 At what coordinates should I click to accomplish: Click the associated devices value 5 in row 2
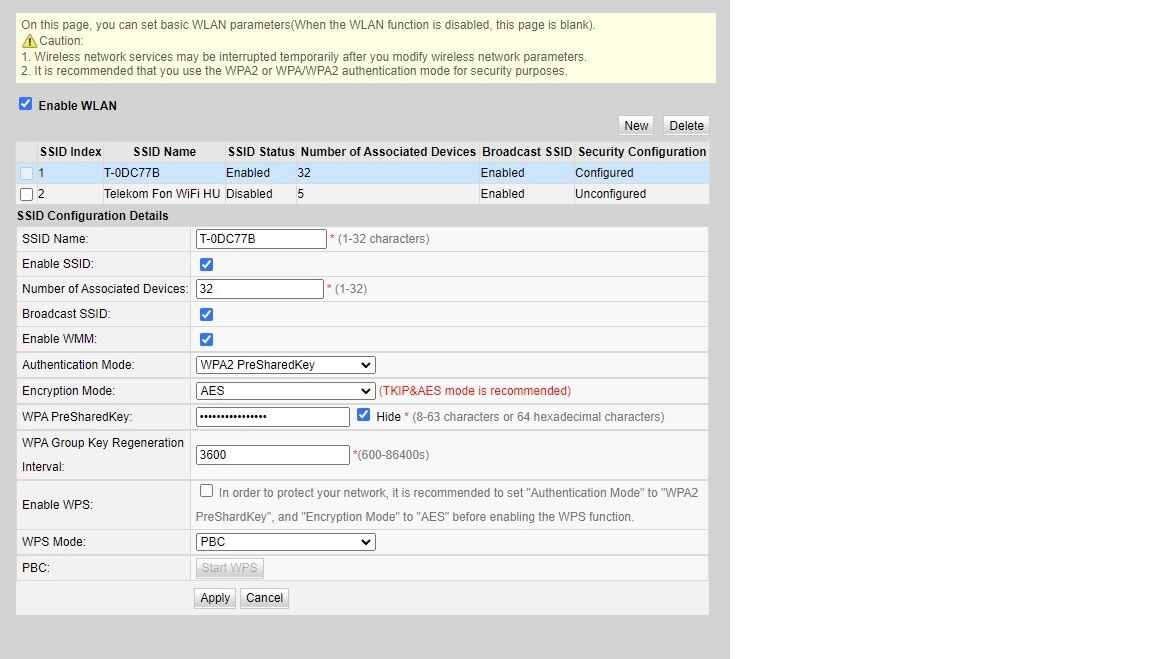300,194
